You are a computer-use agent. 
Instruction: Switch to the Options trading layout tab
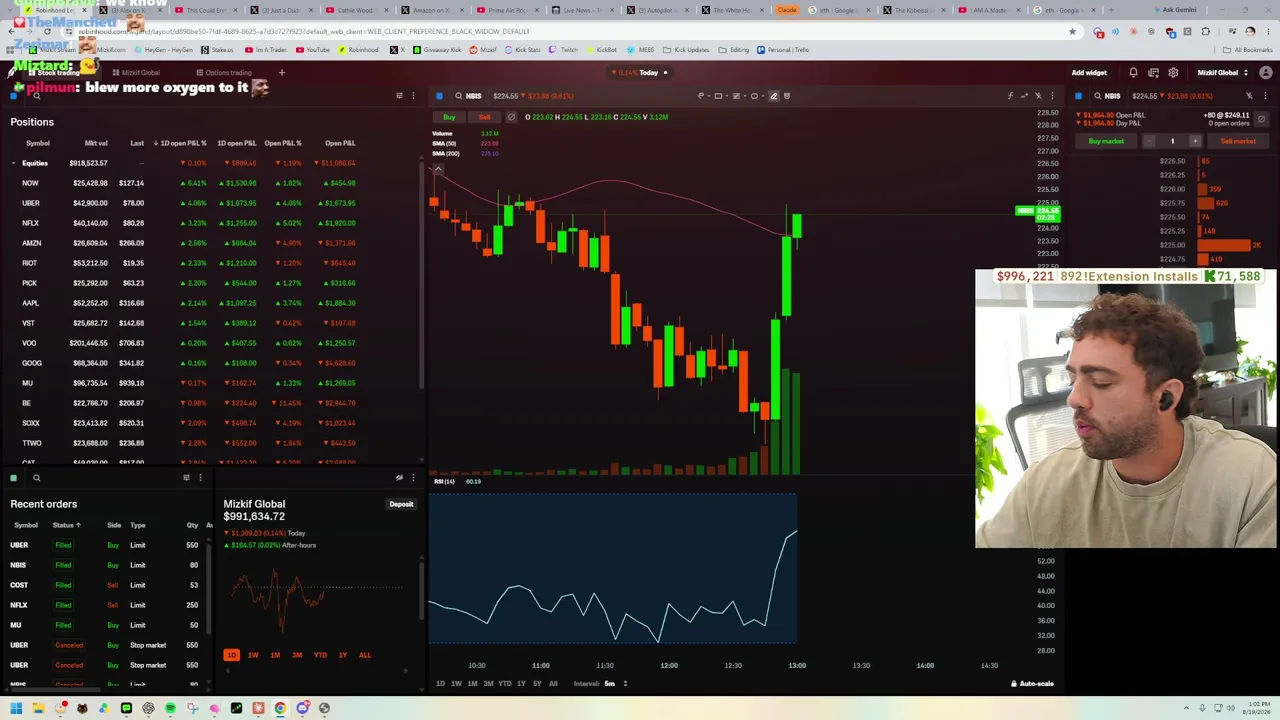click(224, 73)
